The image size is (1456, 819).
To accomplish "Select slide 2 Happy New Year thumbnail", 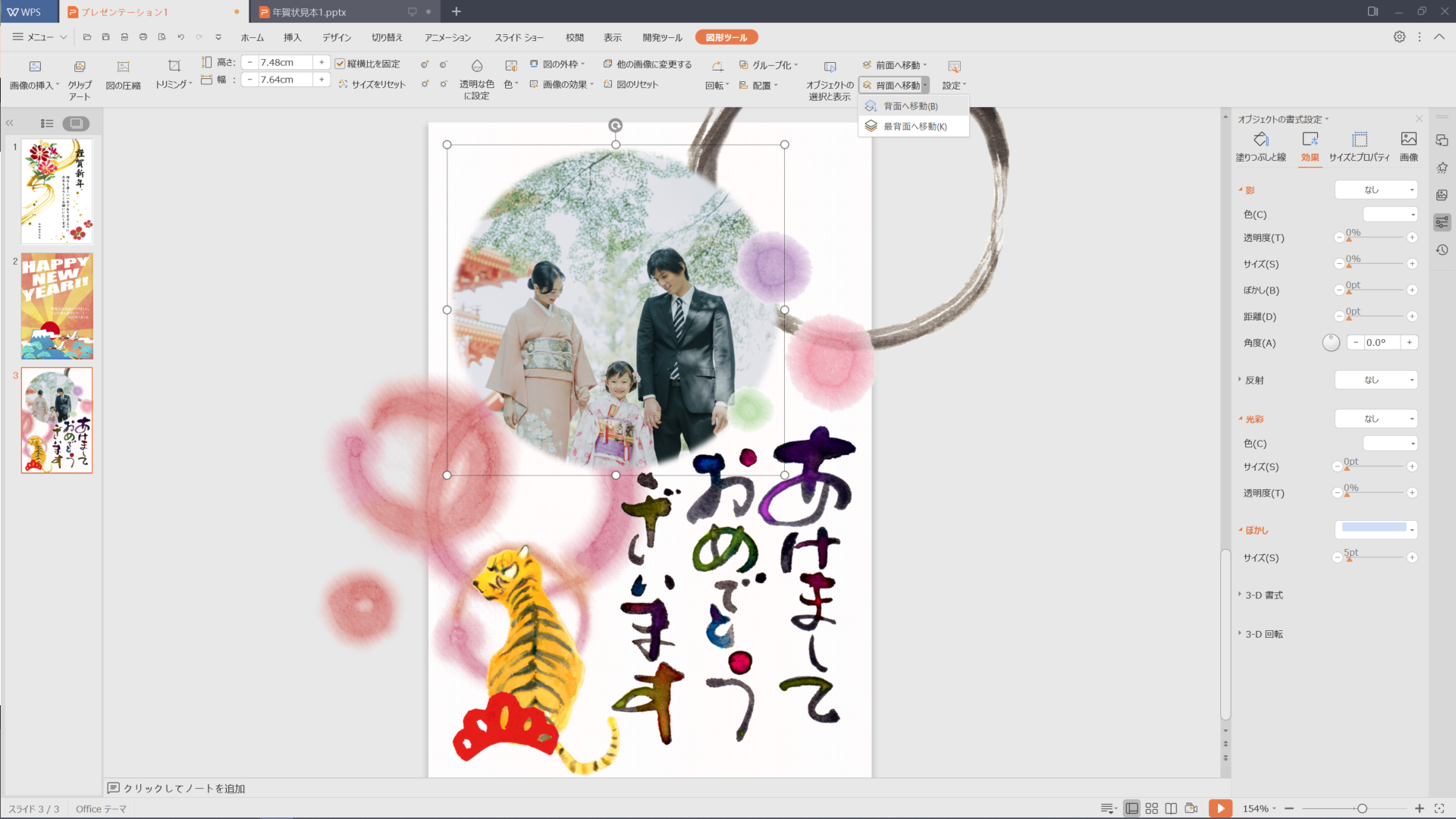I will click(57, 306).
